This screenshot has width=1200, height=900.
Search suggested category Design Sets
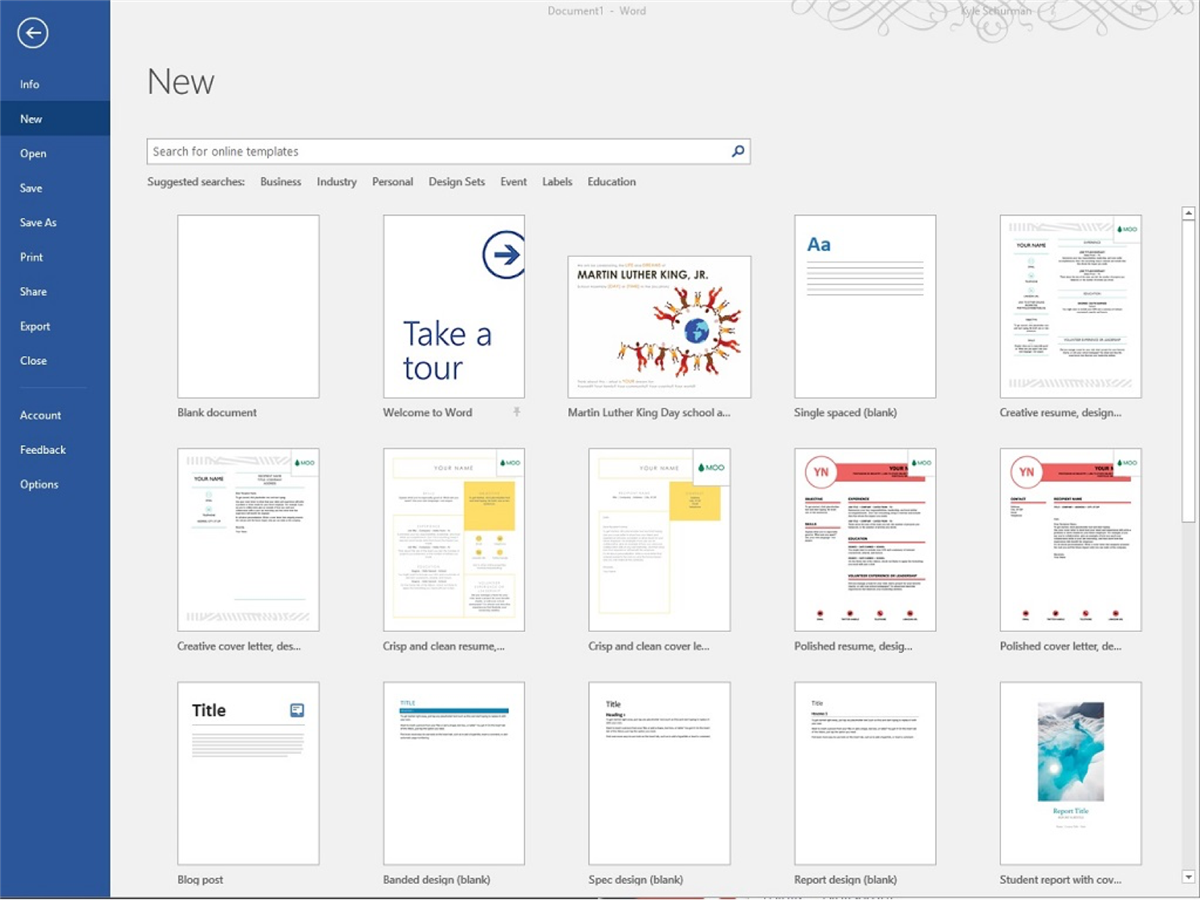coord(457,182)
